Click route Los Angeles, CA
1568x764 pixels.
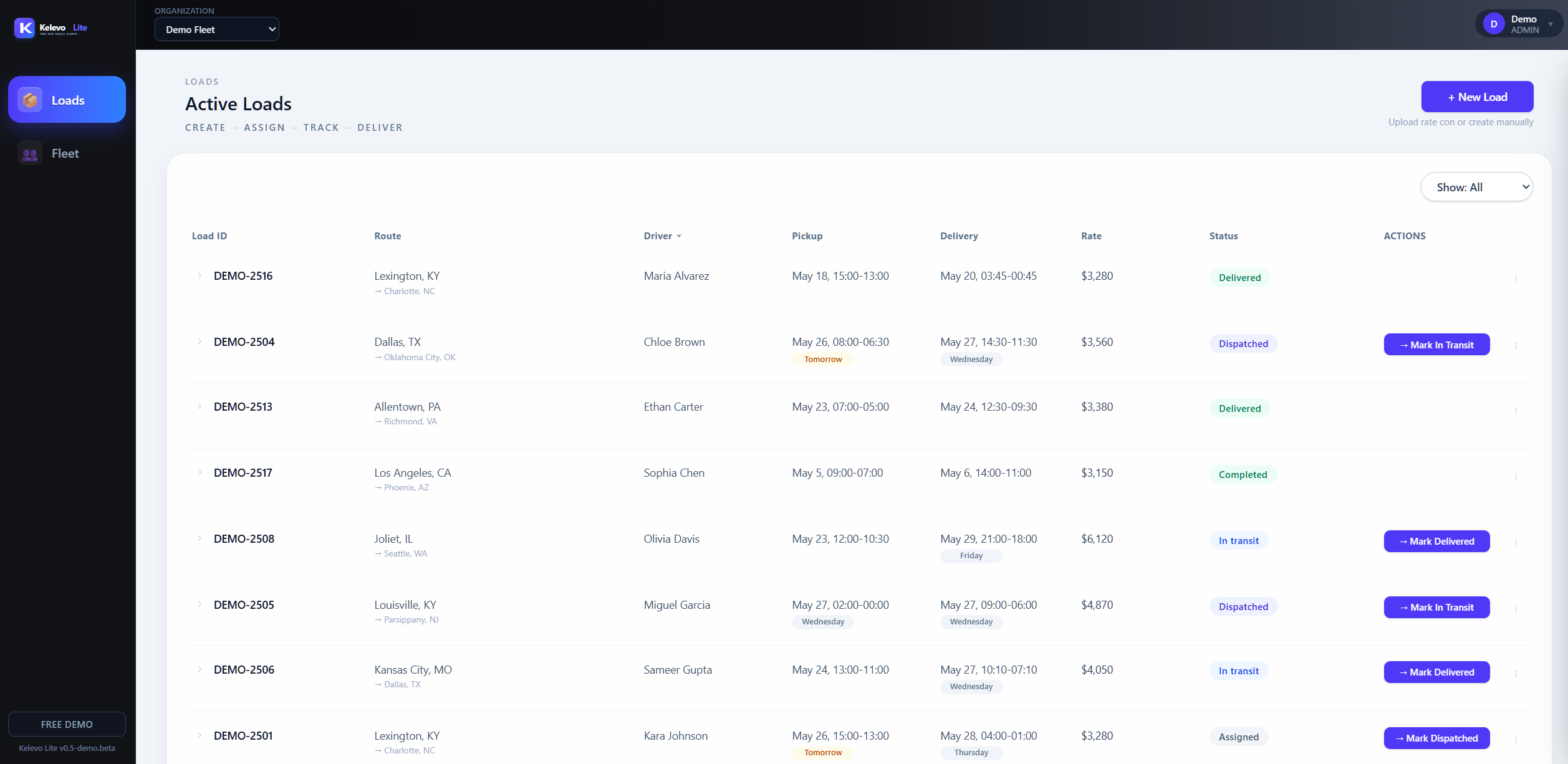pyautogui.click(x=412, y=473)
